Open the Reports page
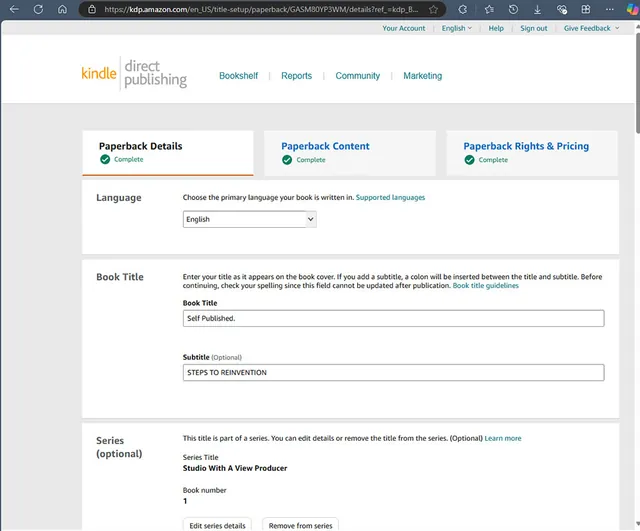 tap(296, 76)
